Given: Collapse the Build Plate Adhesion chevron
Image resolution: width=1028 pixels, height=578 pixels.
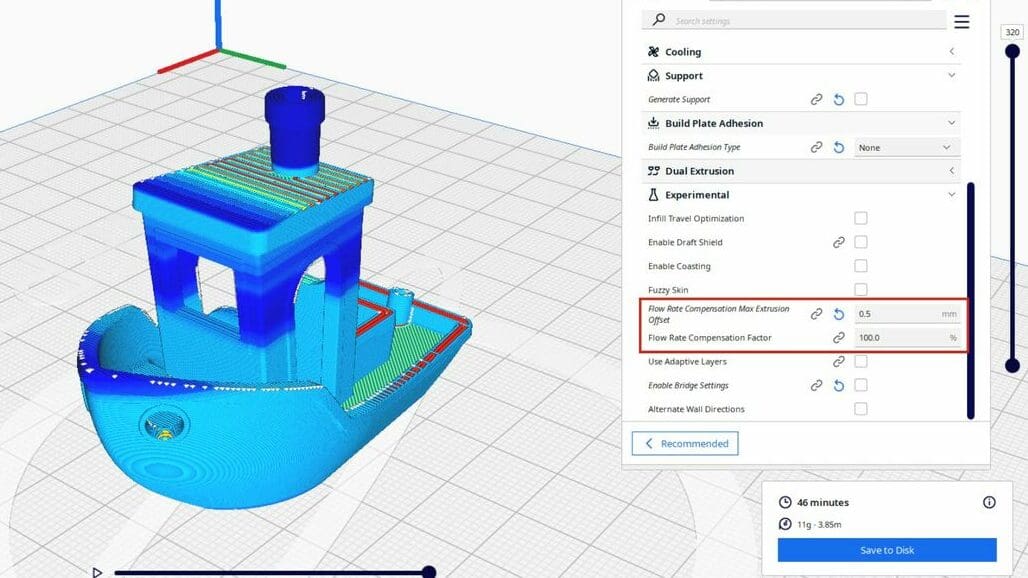Looking at the screenshot, I should 951,123.
